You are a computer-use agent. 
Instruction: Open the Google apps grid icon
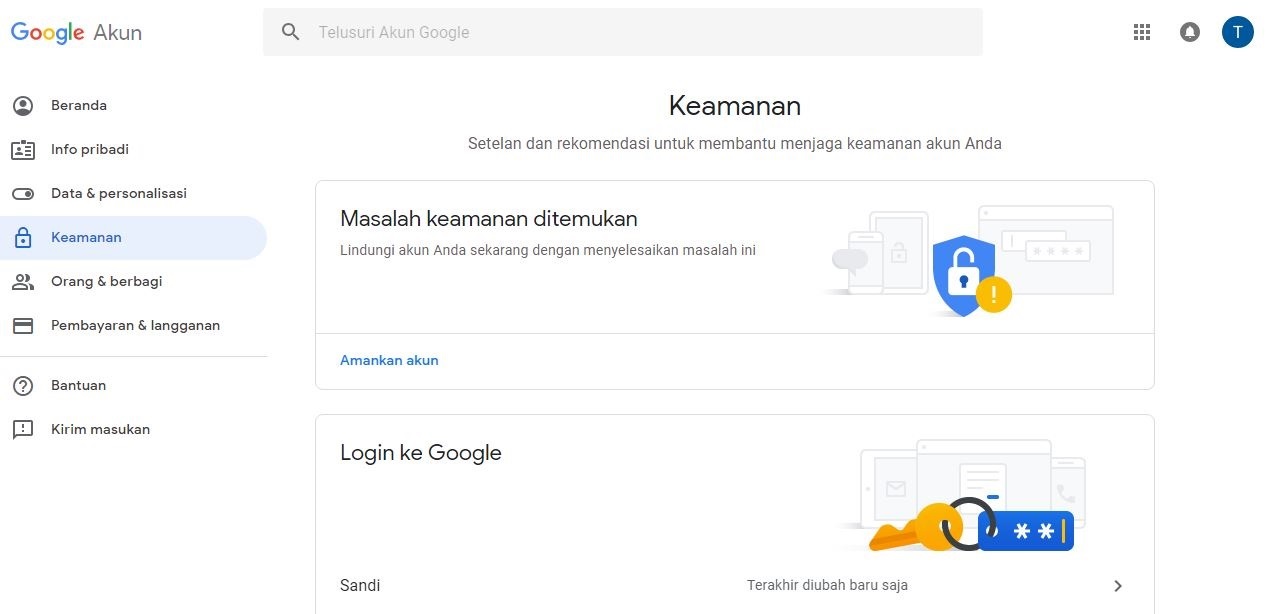1142,32
